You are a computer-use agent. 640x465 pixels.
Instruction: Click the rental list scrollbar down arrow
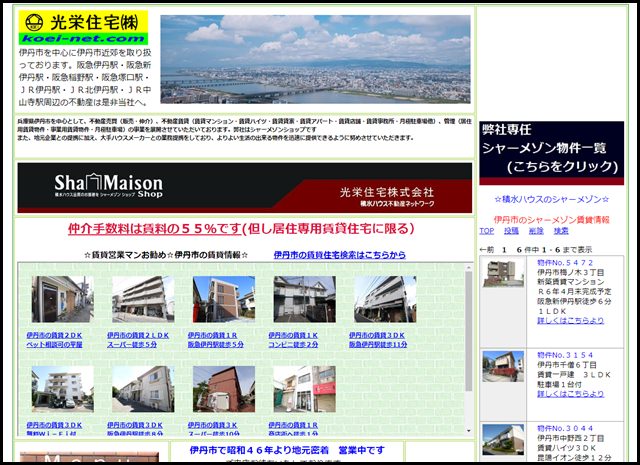click(x=469, y=431)
